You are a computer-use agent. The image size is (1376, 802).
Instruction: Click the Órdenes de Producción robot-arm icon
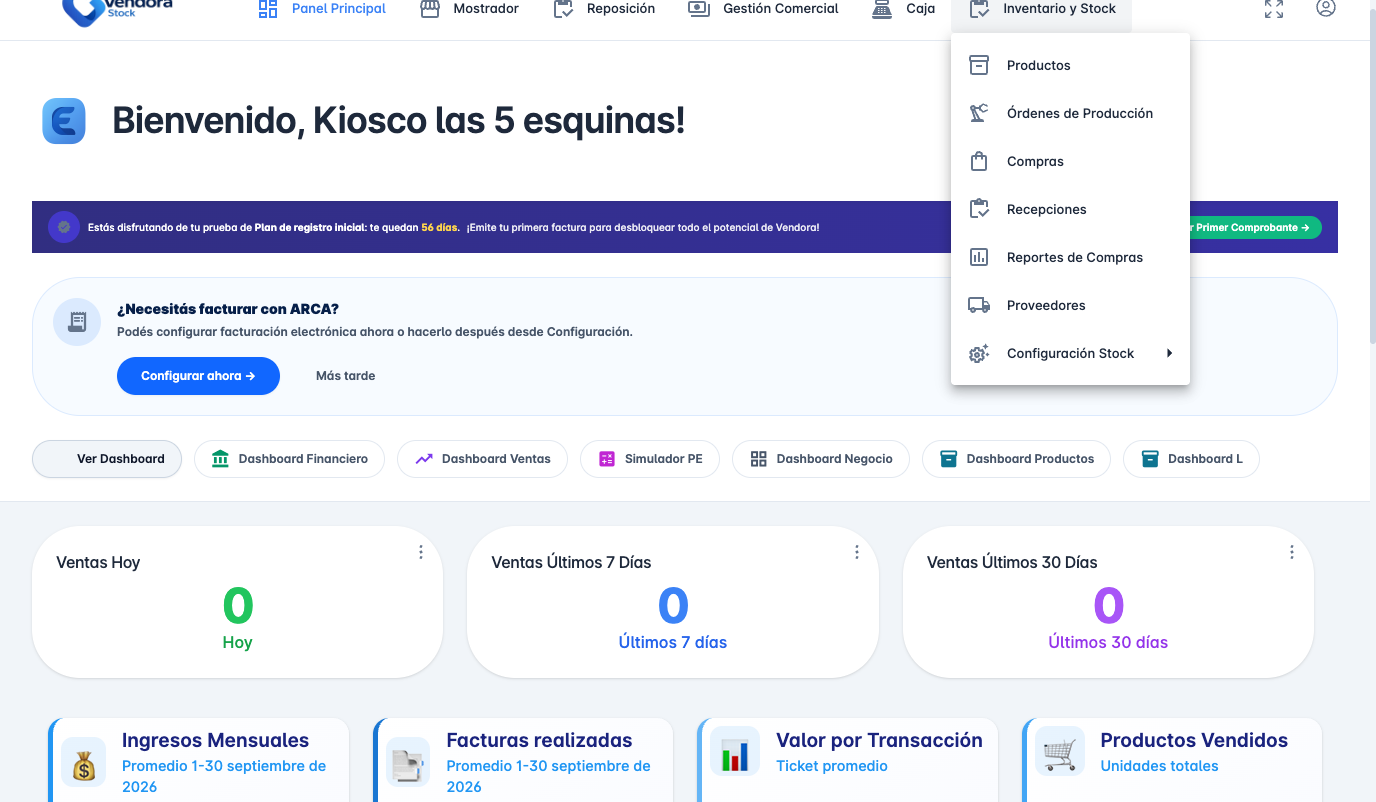pos(979,113)
